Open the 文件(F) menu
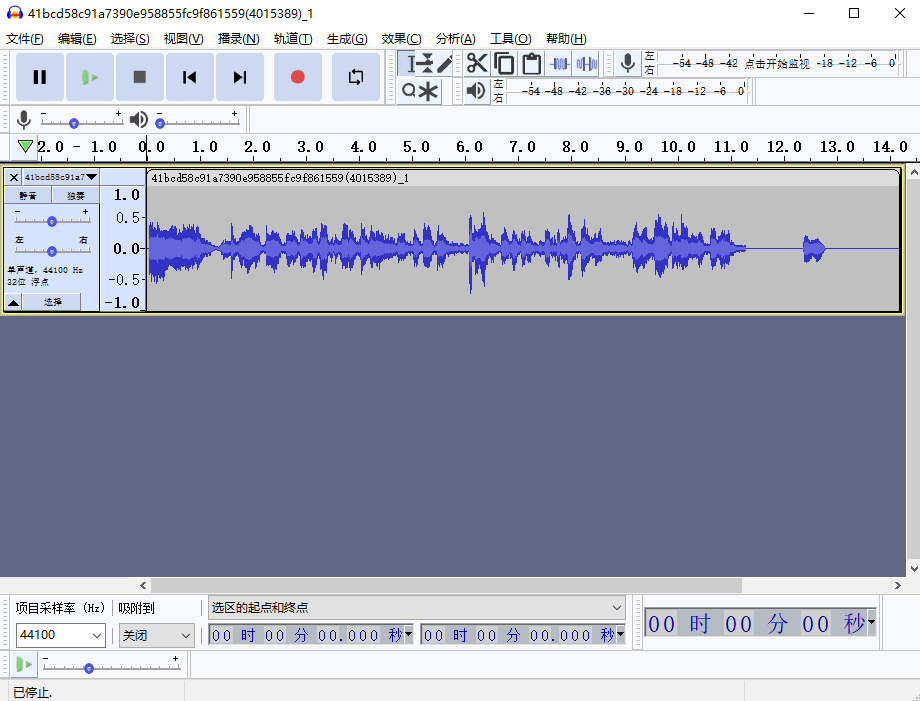 pyautogui.click(x=25, y=39)
